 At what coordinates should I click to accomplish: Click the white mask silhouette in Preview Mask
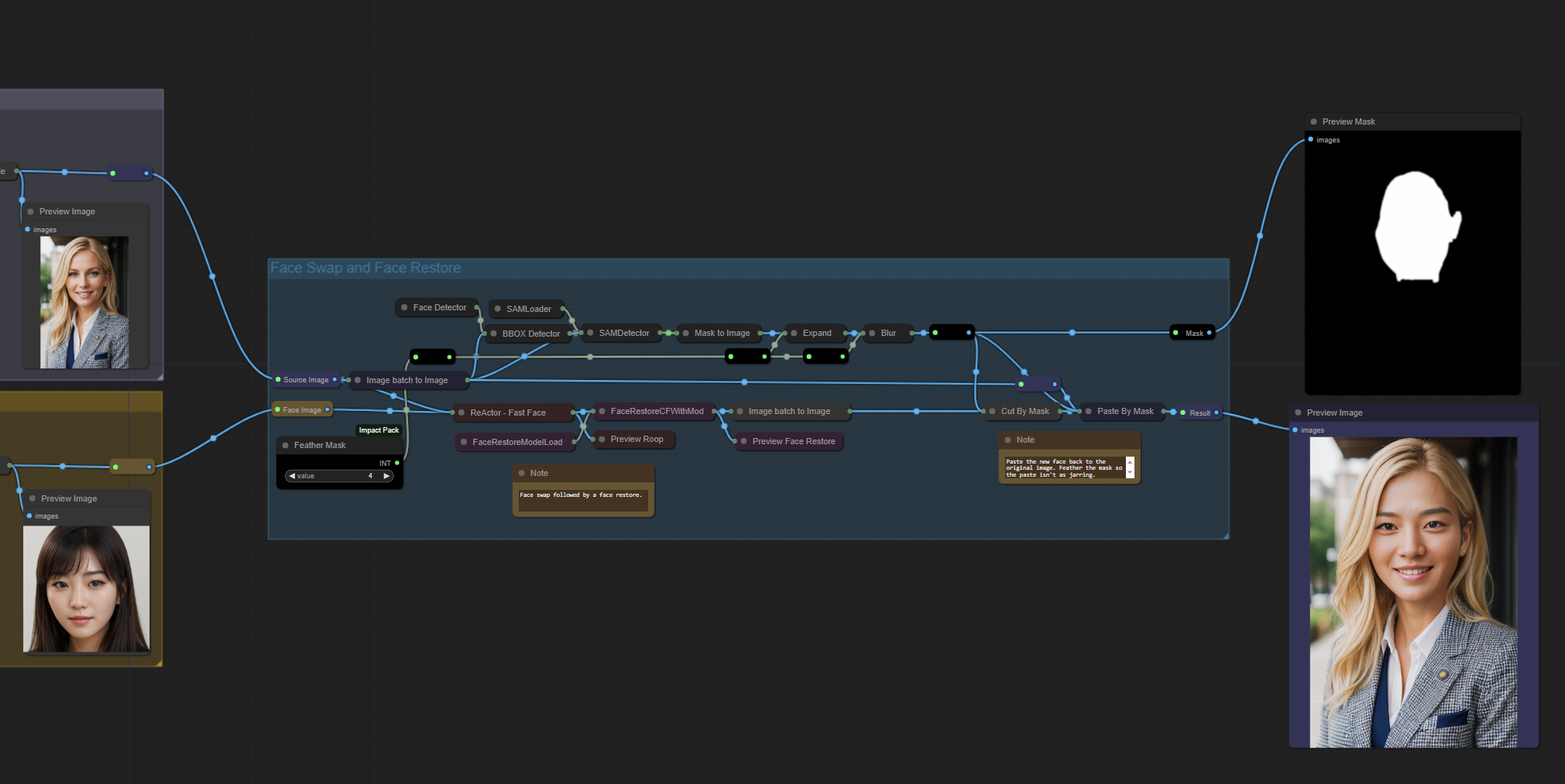(1417, 227)
